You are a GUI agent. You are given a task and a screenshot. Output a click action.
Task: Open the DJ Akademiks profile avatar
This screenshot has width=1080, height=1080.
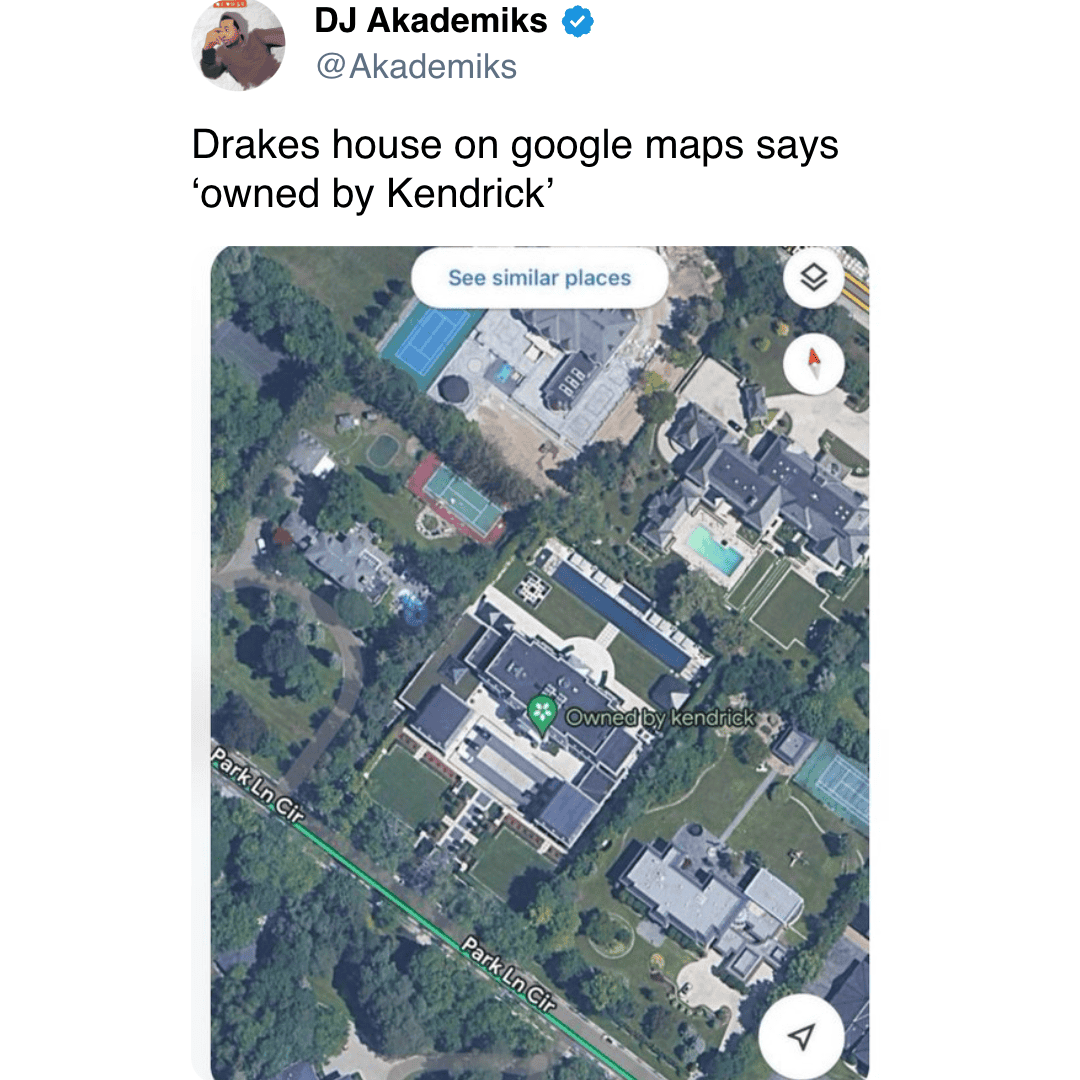point(238,45)
